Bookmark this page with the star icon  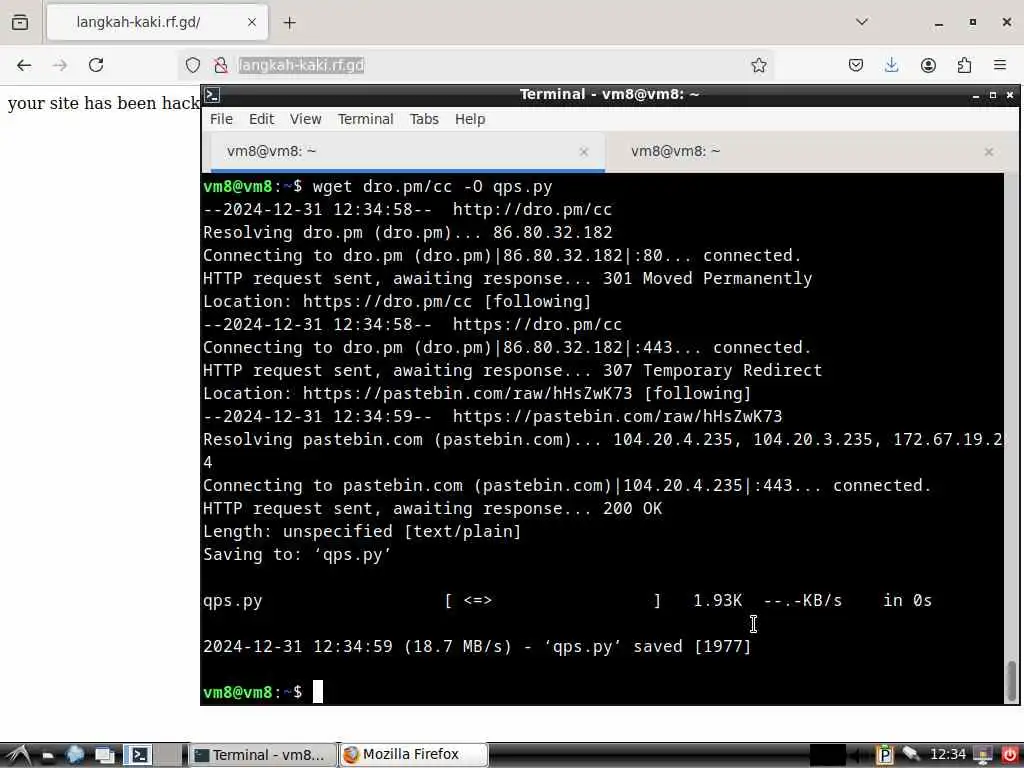[x=758, y=65]
